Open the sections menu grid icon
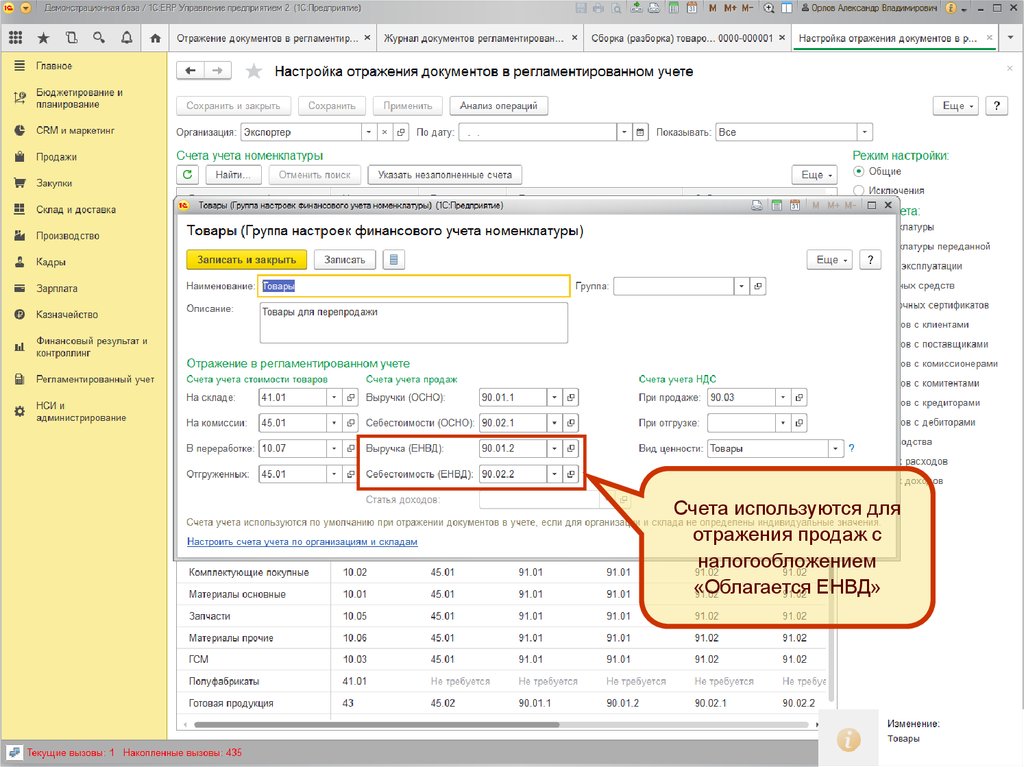The height and width of the screenshot is (767, 1024). coord(15,39)
